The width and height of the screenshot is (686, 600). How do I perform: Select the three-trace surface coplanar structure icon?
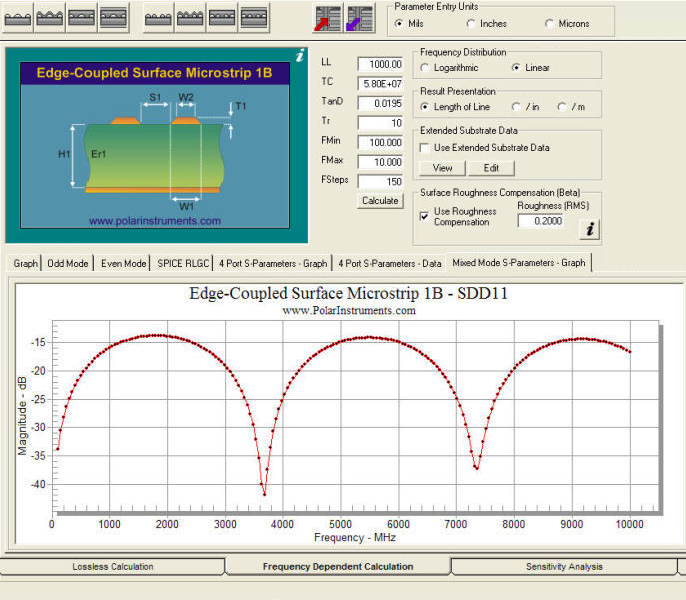[18, 18]
